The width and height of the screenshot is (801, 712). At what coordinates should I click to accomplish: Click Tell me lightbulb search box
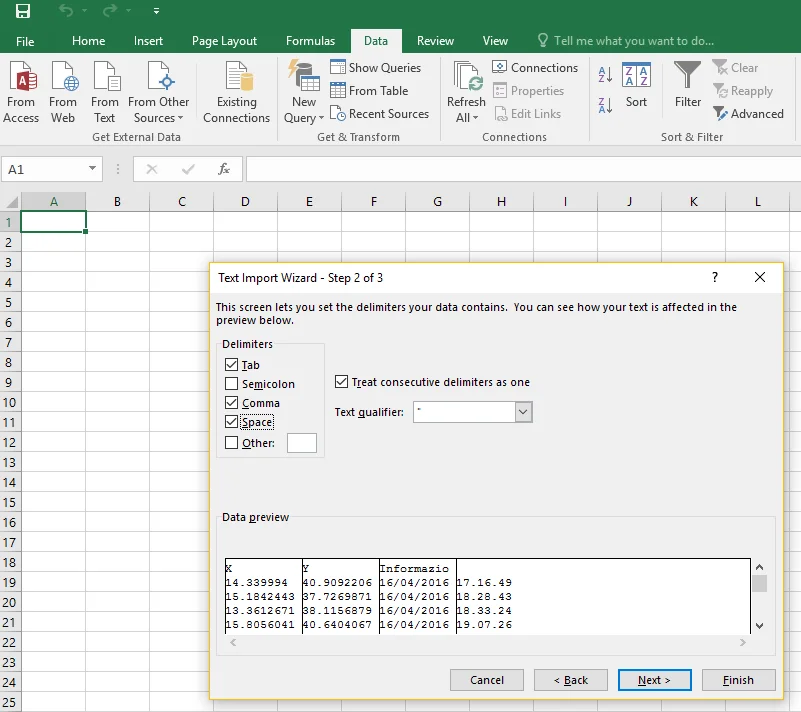coord(625,40)
